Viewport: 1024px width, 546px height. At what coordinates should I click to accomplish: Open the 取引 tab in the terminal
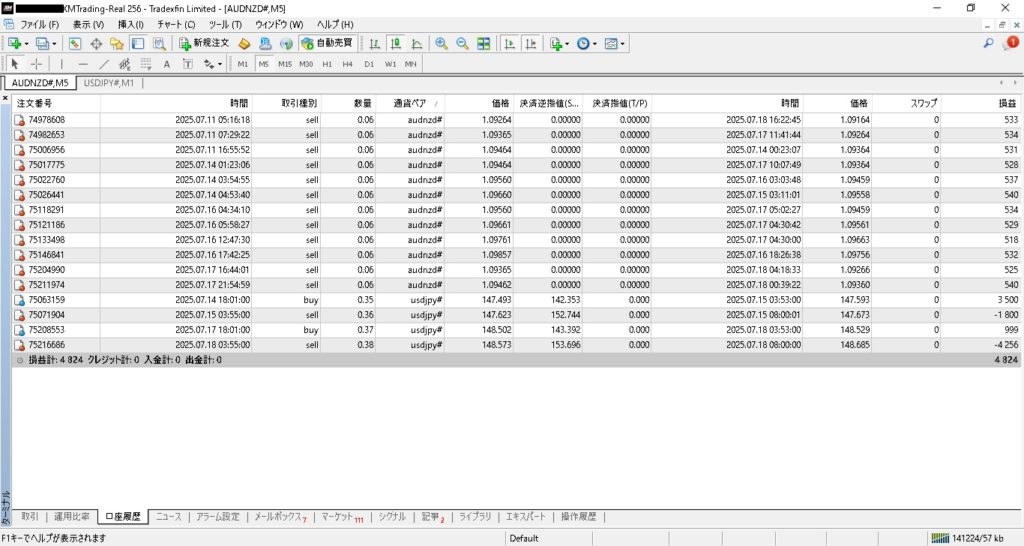click(x=30, y=517)
